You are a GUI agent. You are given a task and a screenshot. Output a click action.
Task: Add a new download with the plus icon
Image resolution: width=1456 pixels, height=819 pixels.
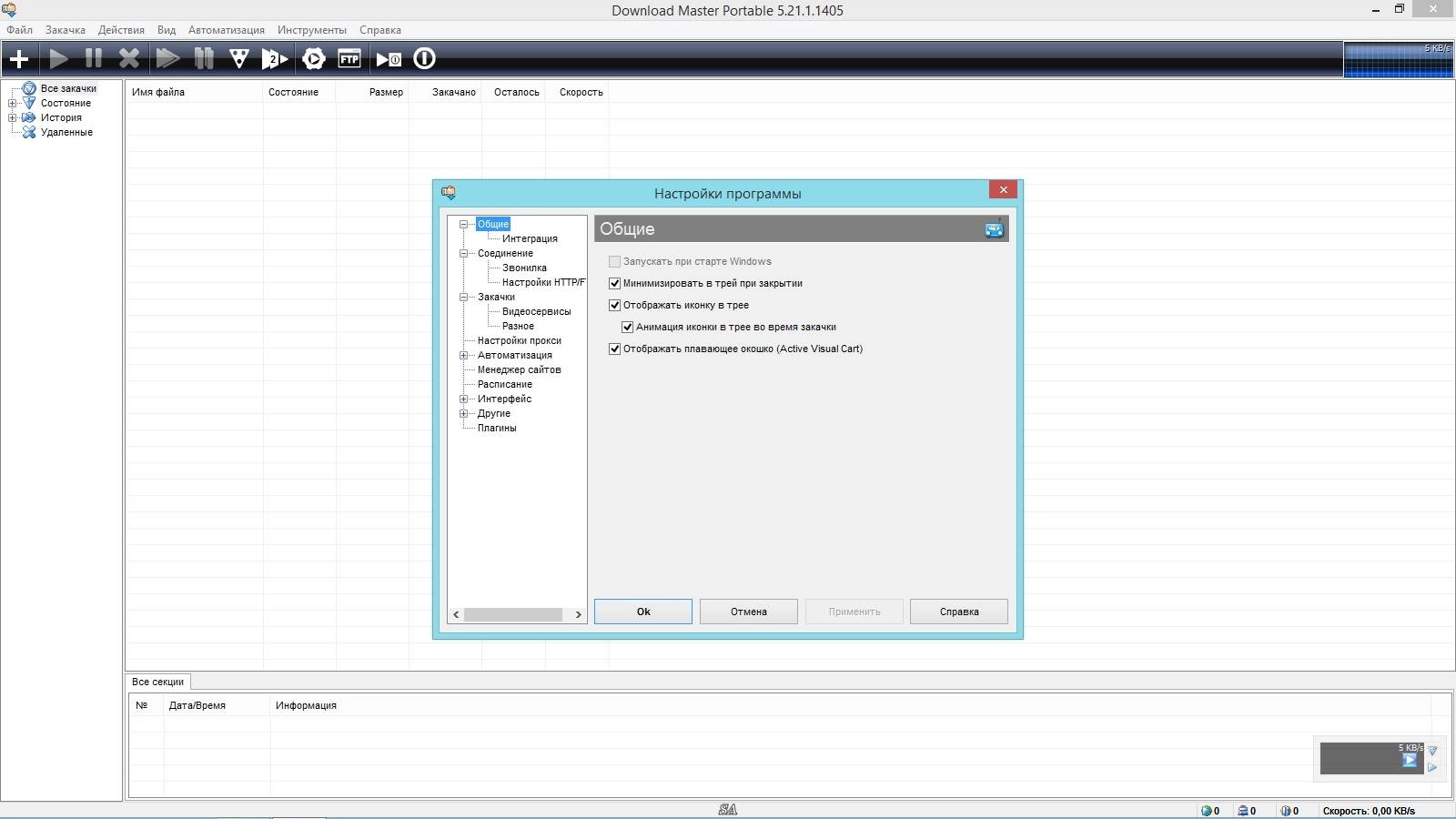[19, 59]
